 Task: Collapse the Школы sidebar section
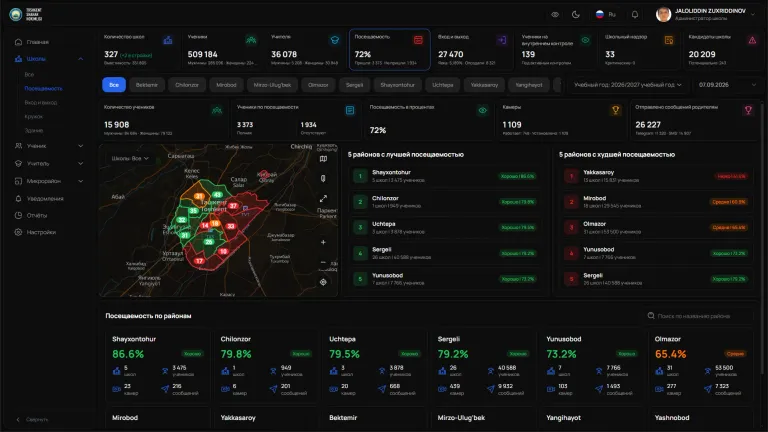[x=80, y=59]
